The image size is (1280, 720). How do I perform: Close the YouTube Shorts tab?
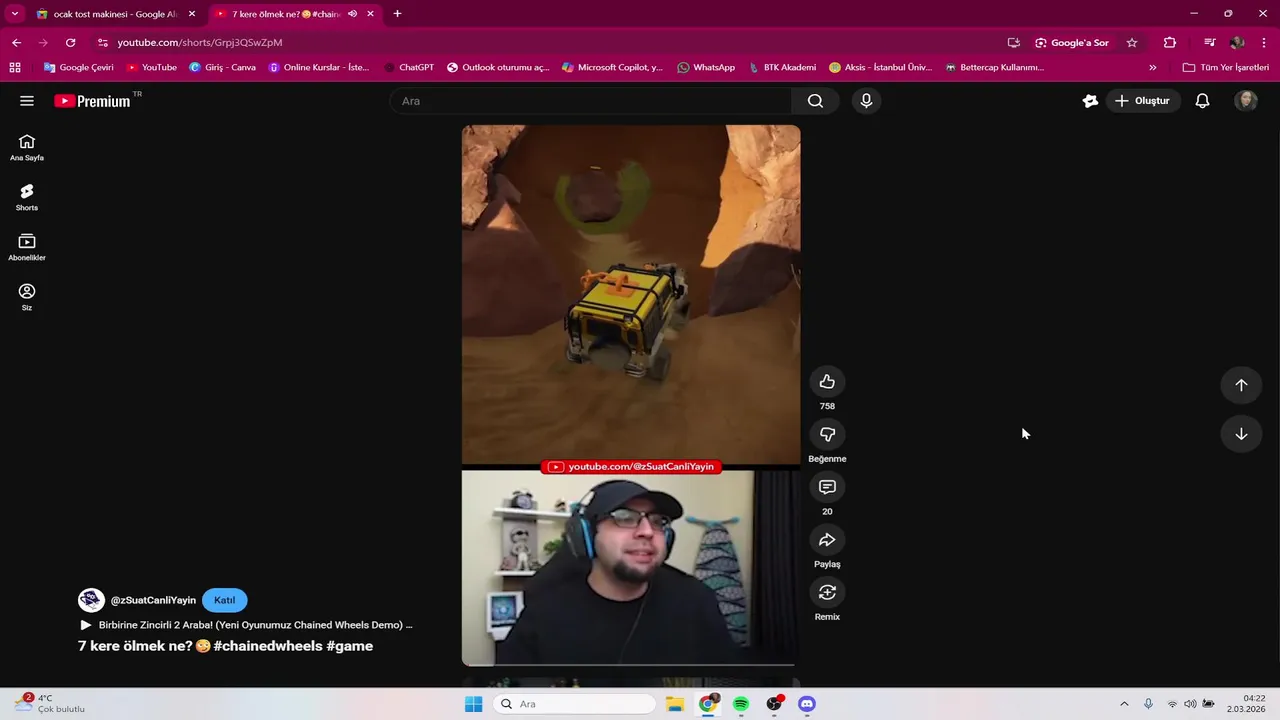pos(371,14)
